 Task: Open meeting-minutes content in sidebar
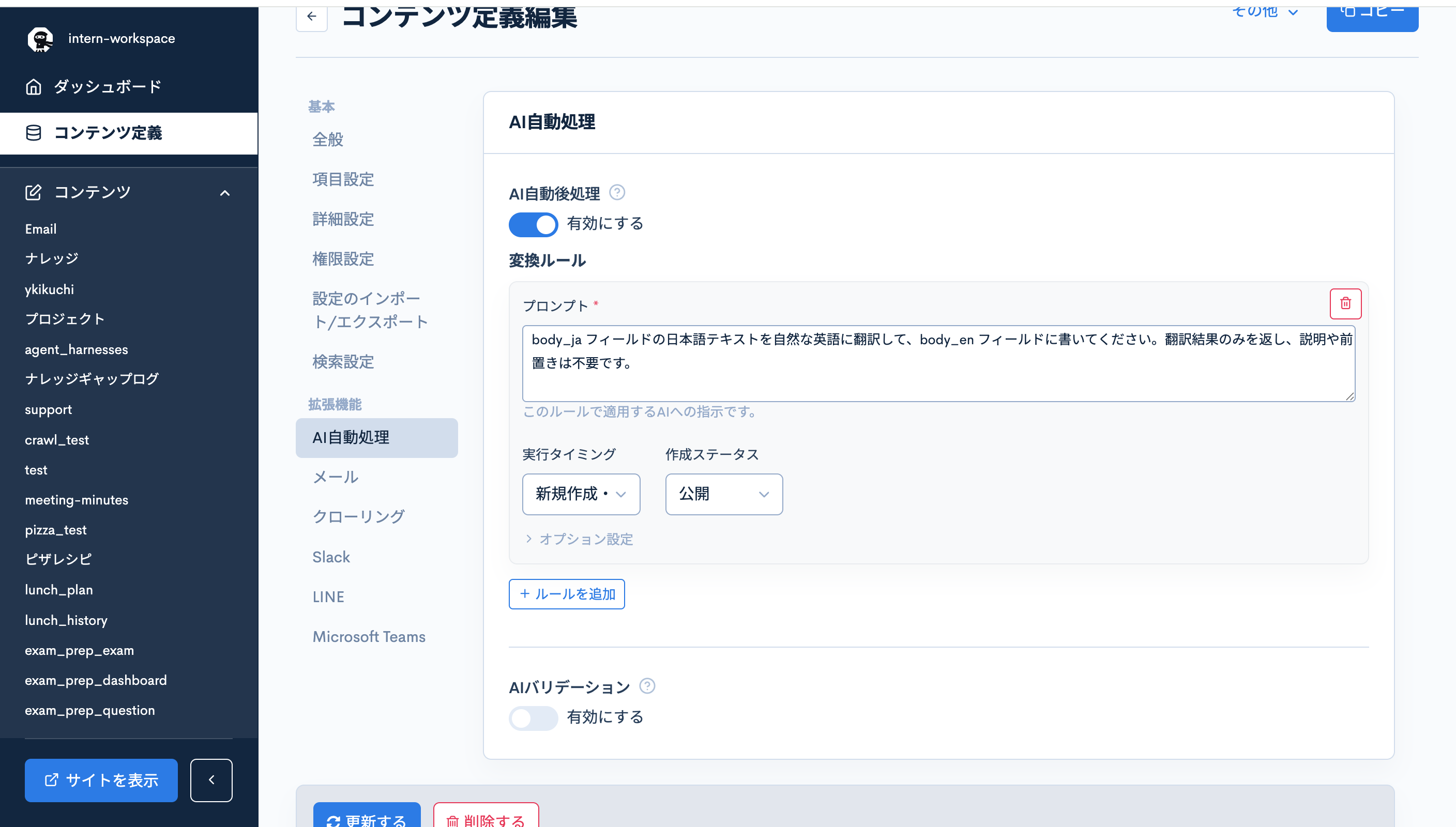pyautogui.click(x=77, y=500)
